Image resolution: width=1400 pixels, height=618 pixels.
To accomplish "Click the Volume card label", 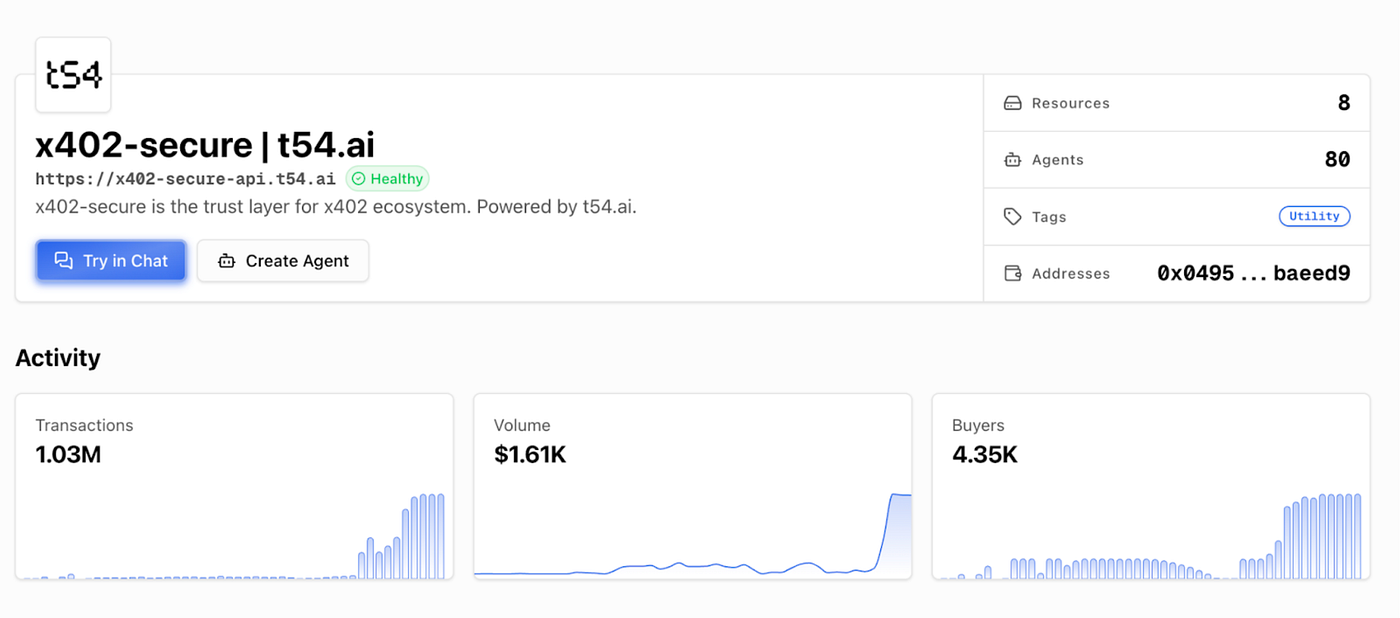I will click(522, 425).
